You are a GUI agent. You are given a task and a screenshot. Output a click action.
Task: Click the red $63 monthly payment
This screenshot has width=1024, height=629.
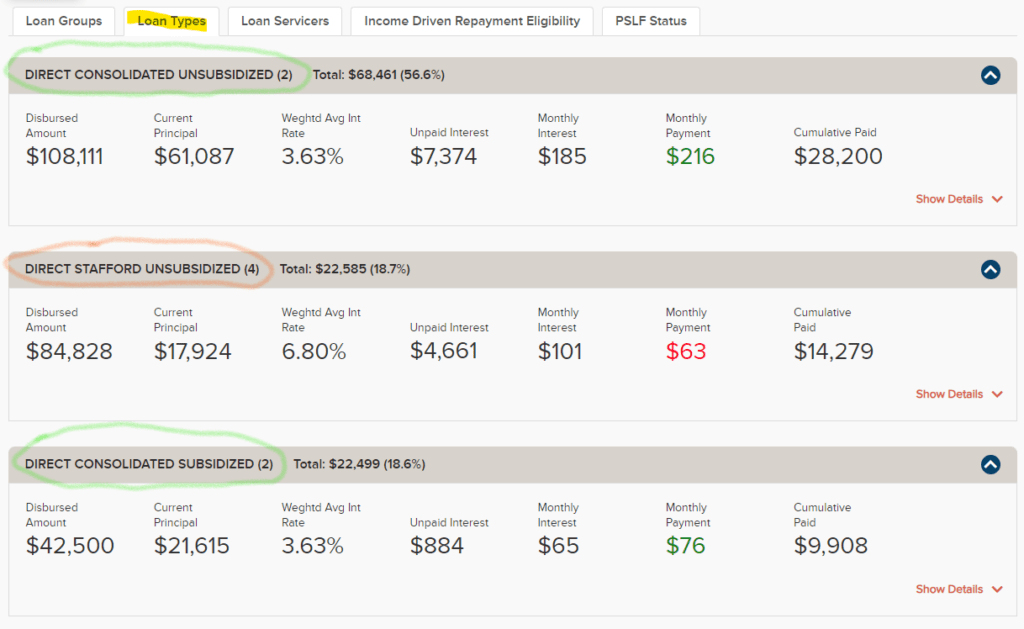(686, 352)
